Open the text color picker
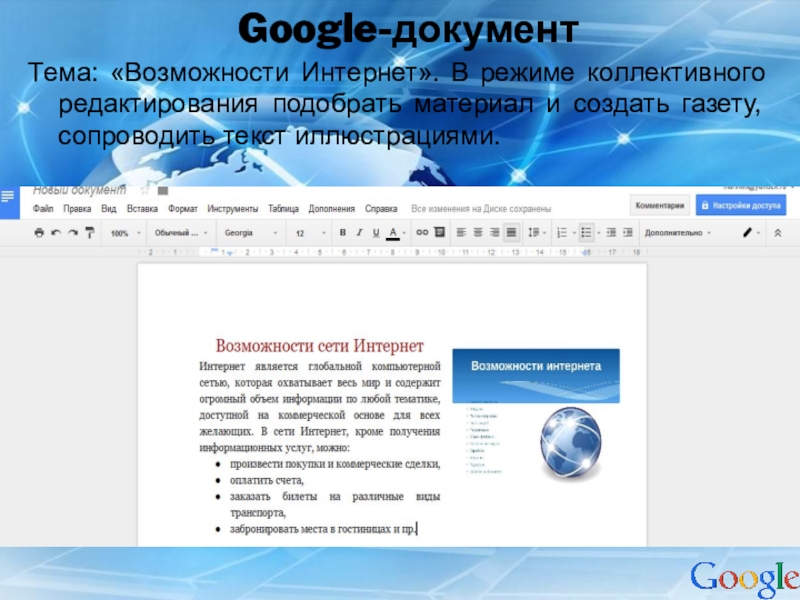The height and width of the screenshot is (600, 800). click(393, 232)
